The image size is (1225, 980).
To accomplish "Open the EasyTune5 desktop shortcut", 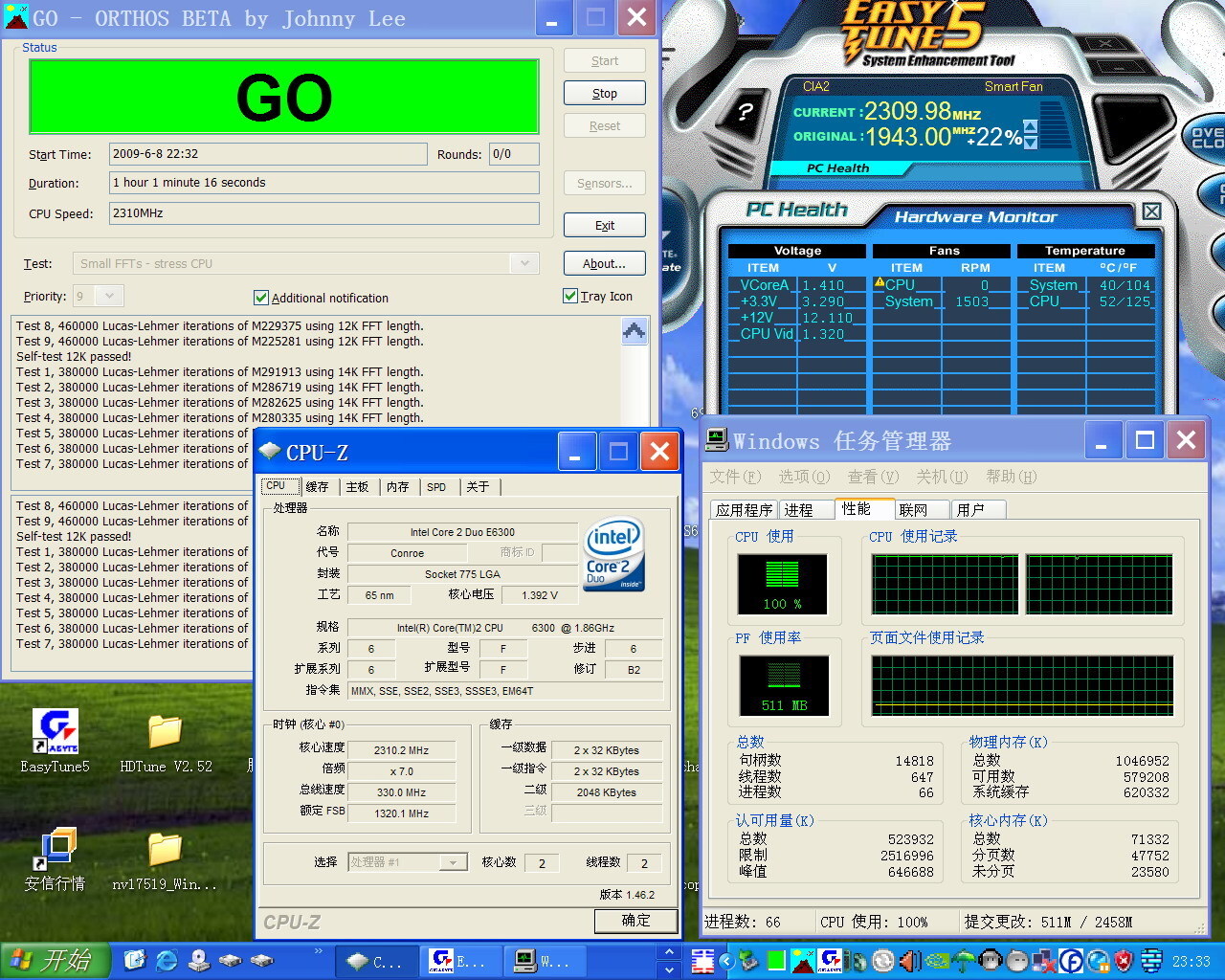I will click(55, 733).
